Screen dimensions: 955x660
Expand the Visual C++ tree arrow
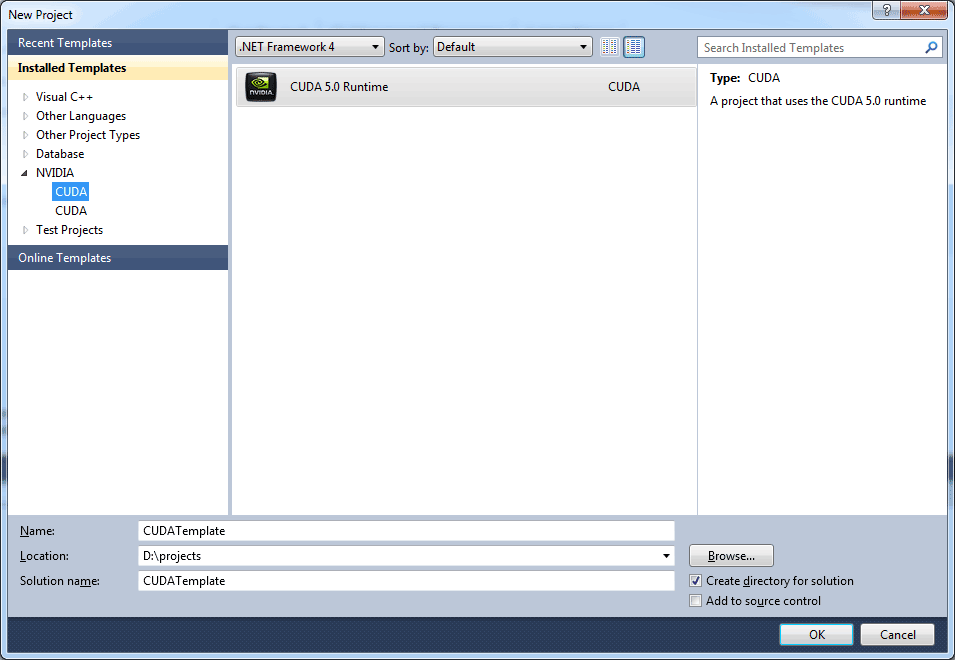(25, 97)
